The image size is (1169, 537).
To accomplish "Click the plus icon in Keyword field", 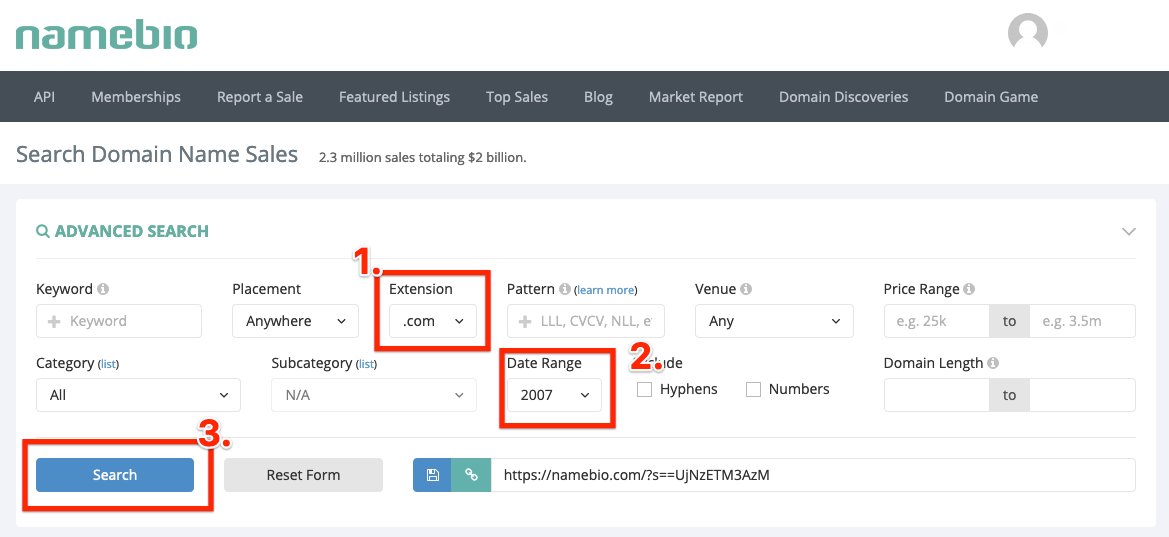I will click(54, 321).
